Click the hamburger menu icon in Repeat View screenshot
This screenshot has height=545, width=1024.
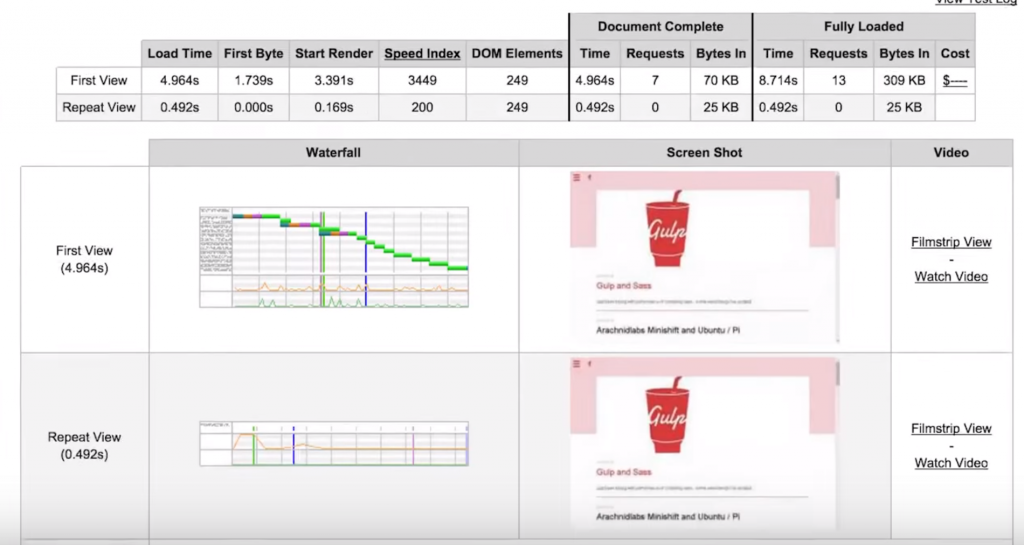tap(576, 364)
